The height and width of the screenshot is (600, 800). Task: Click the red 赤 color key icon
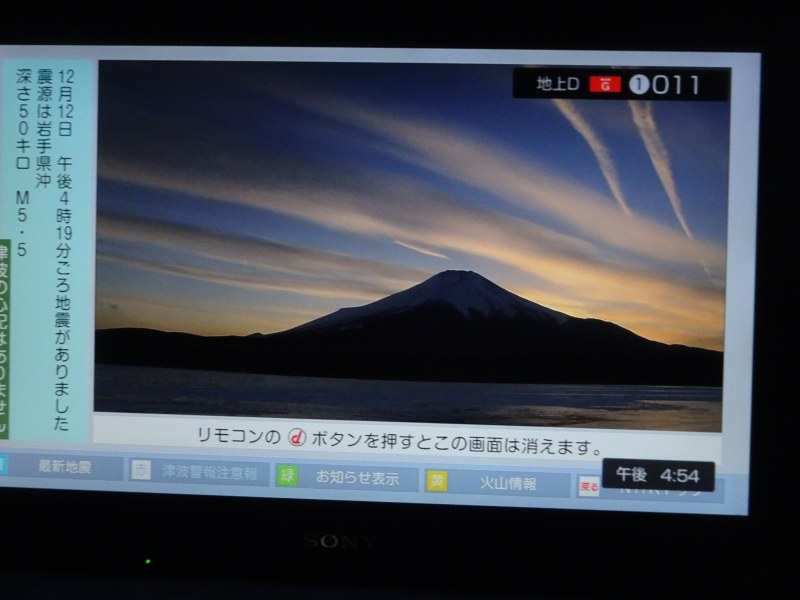pyautogui.click(x=141, y=470)
